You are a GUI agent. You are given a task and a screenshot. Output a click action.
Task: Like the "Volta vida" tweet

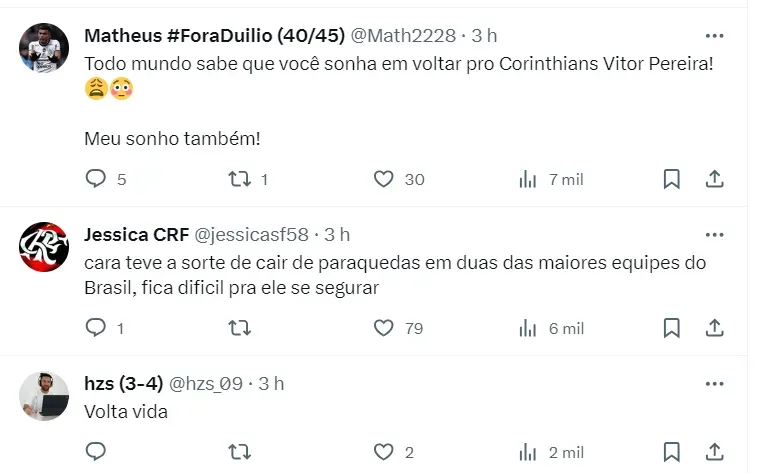click(384, 452)
